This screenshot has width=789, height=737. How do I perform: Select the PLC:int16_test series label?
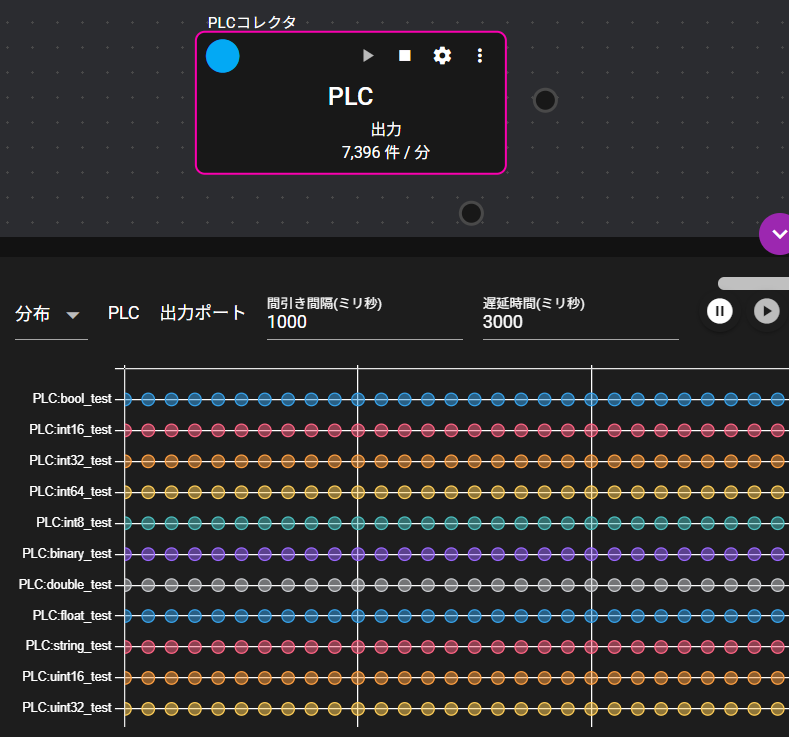[x=70, y=430]
